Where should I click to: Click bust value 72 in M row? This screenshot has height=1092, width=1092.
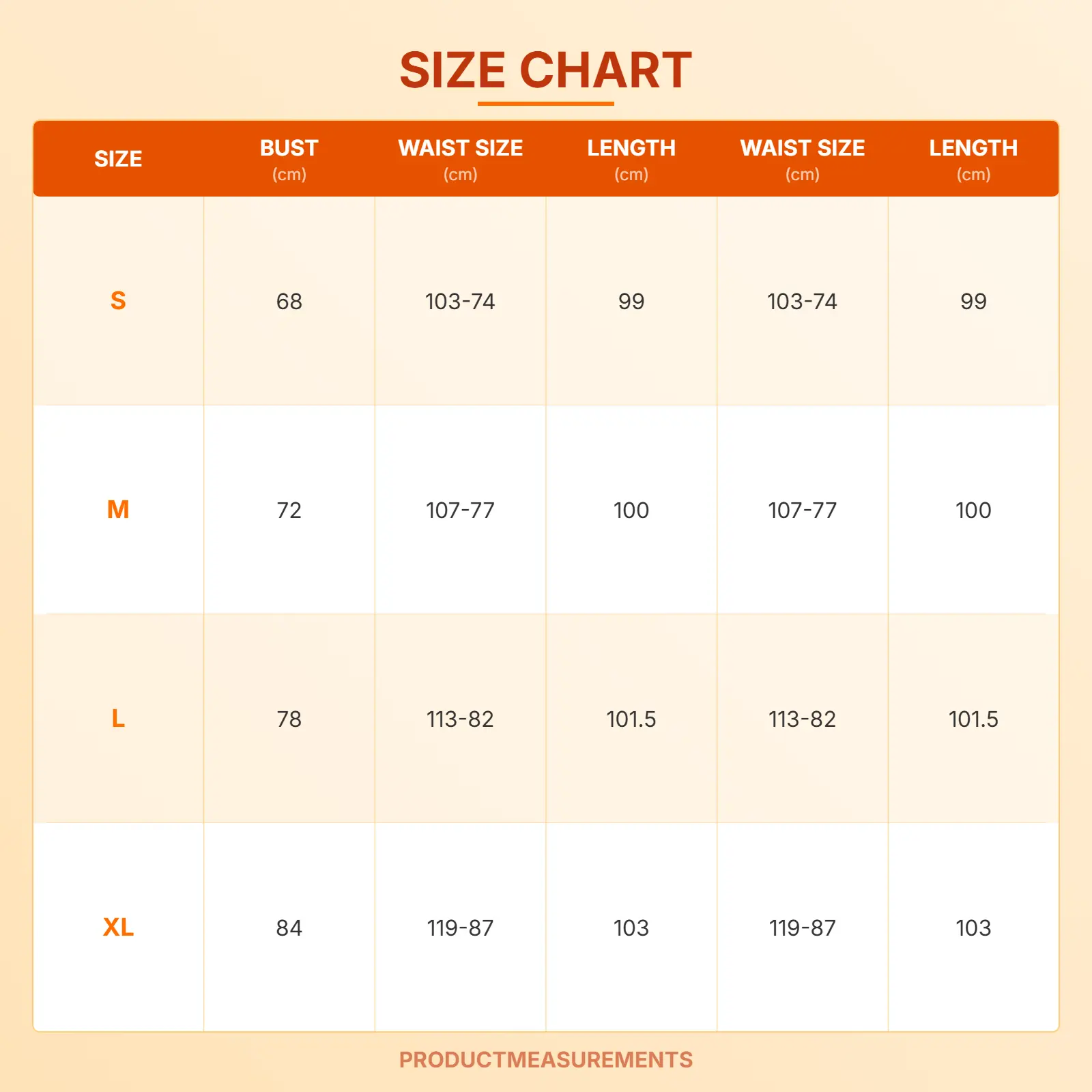click(x=289, y=511)
